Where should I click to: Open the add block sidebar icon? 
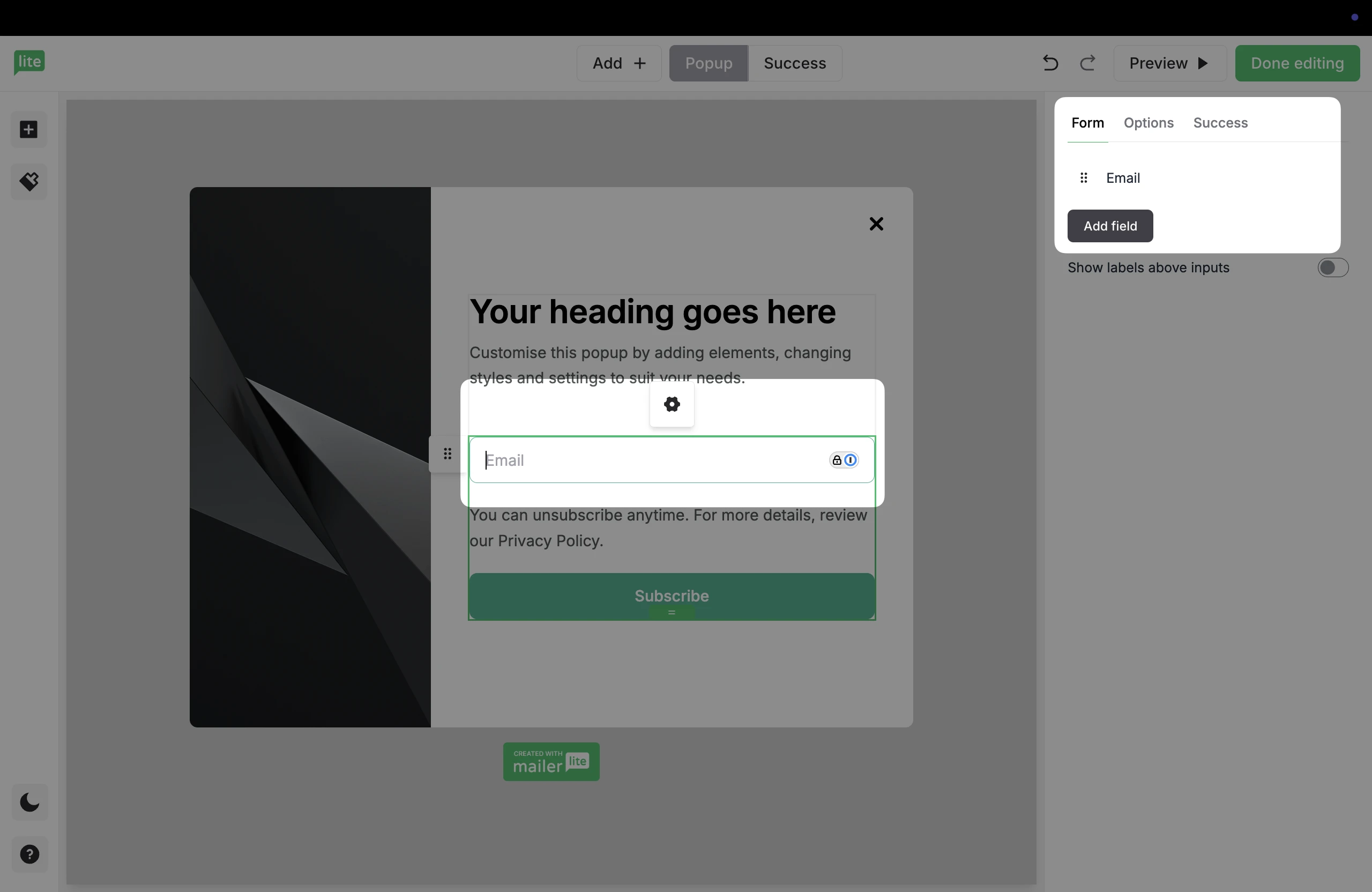tap(29, 130)
